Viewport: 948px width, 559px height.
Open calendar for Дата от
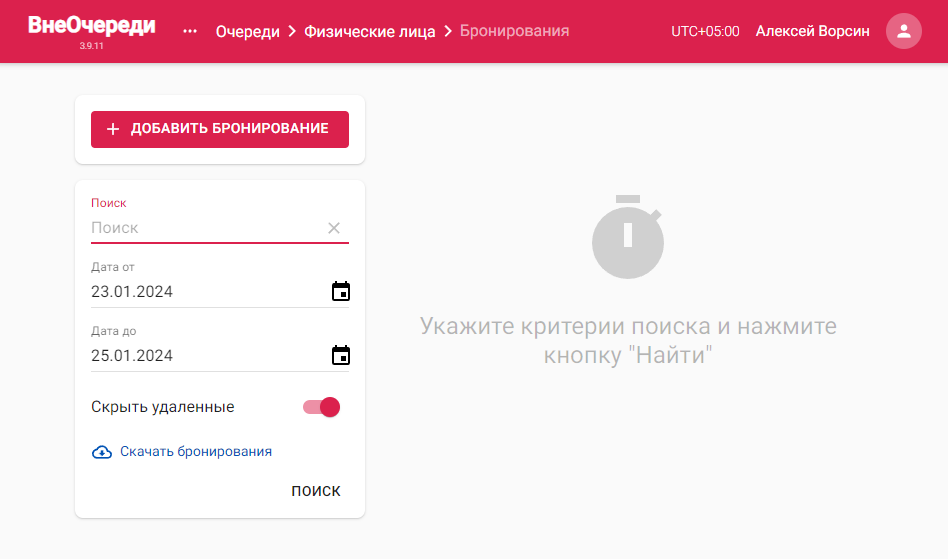point(341,291)
